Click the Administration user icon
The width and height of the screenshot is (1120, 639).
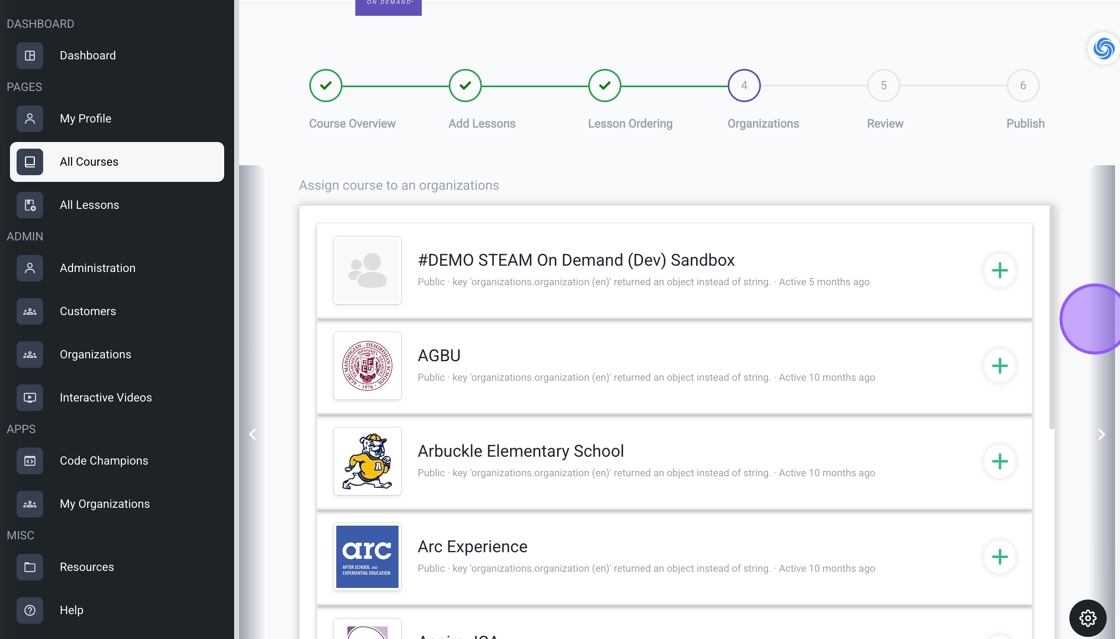(x=30, y=268)
